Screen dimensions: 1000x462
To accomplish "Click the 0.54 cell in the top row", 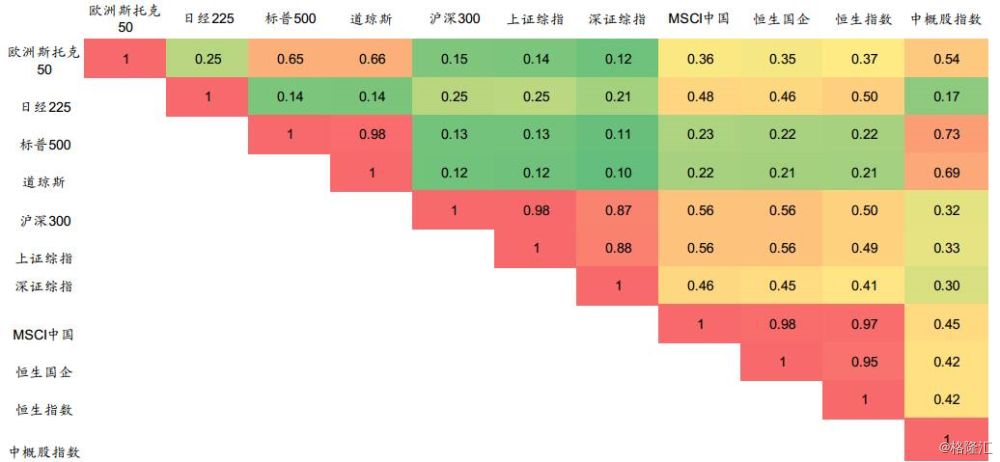I will coord(945,59).
